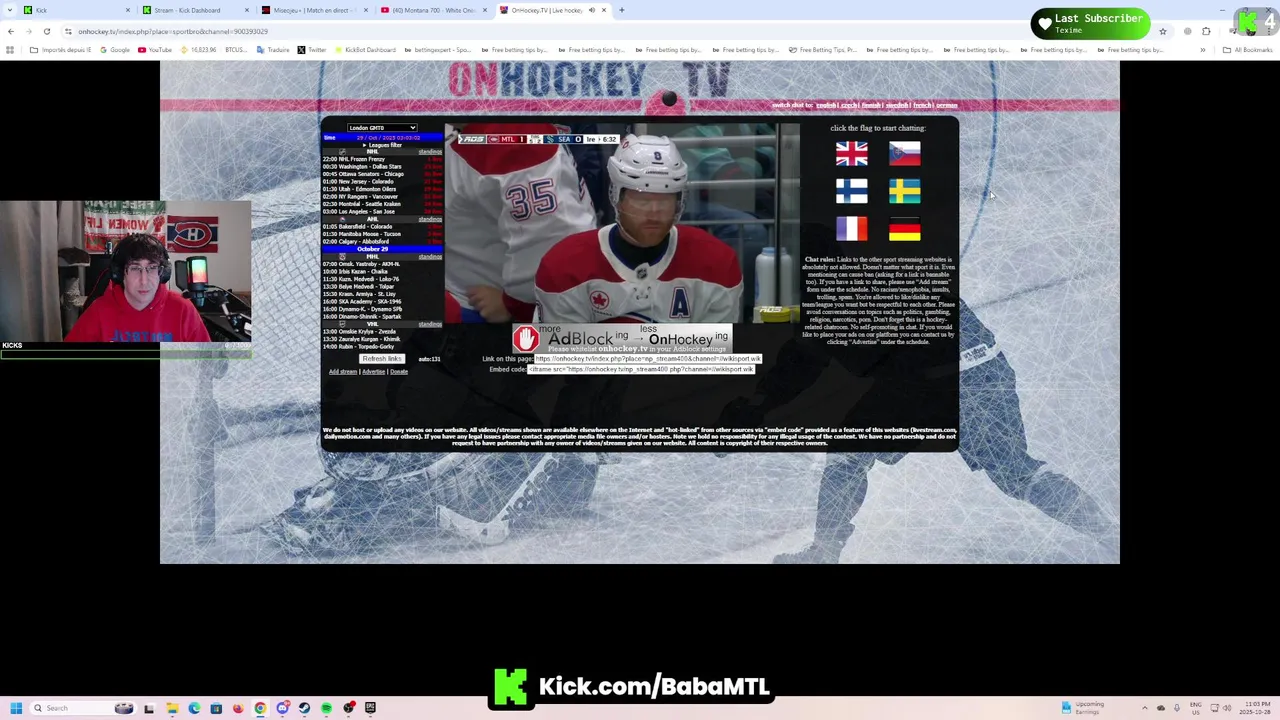Click the YouTube bookmark

(155, 50)
